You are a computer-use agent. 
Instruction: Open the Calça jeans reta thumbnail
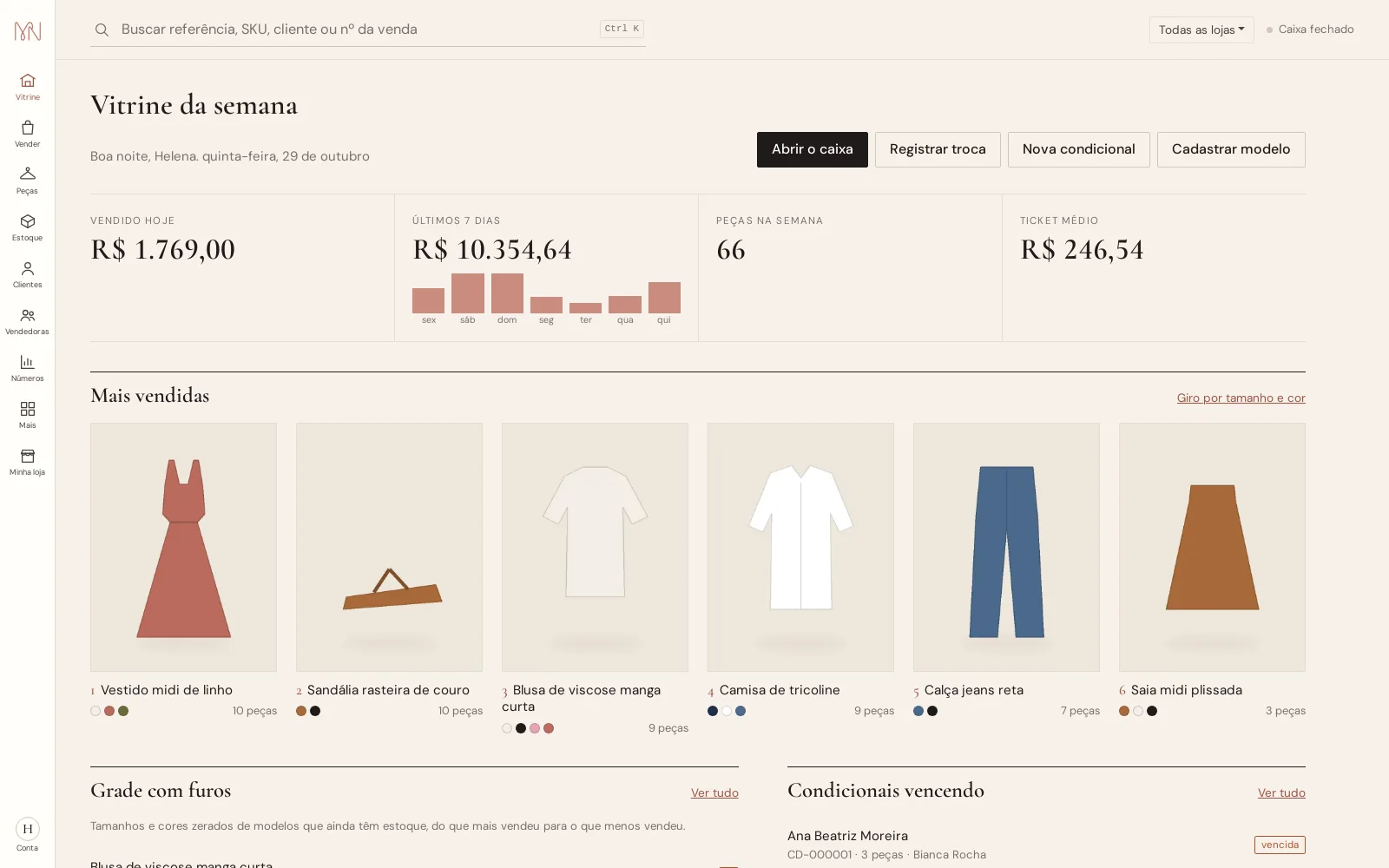(1006, 547)
